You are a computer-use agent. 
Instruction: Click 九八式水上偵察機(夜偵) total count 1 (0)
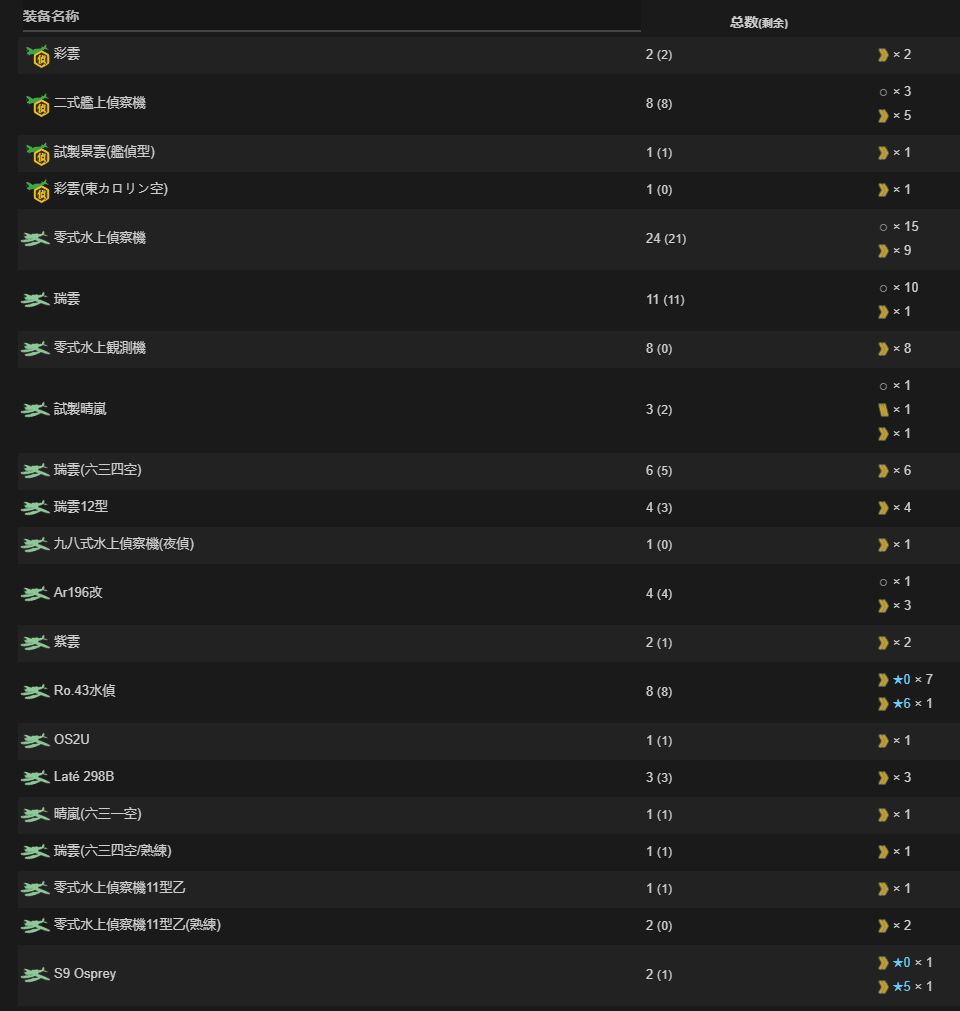(658, 545)
